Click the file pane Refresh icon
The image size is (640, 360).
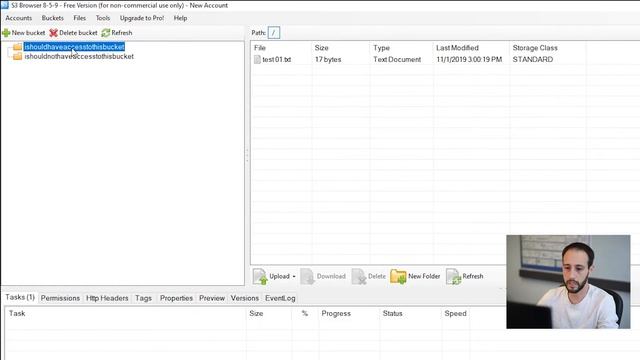pos(453,276)
